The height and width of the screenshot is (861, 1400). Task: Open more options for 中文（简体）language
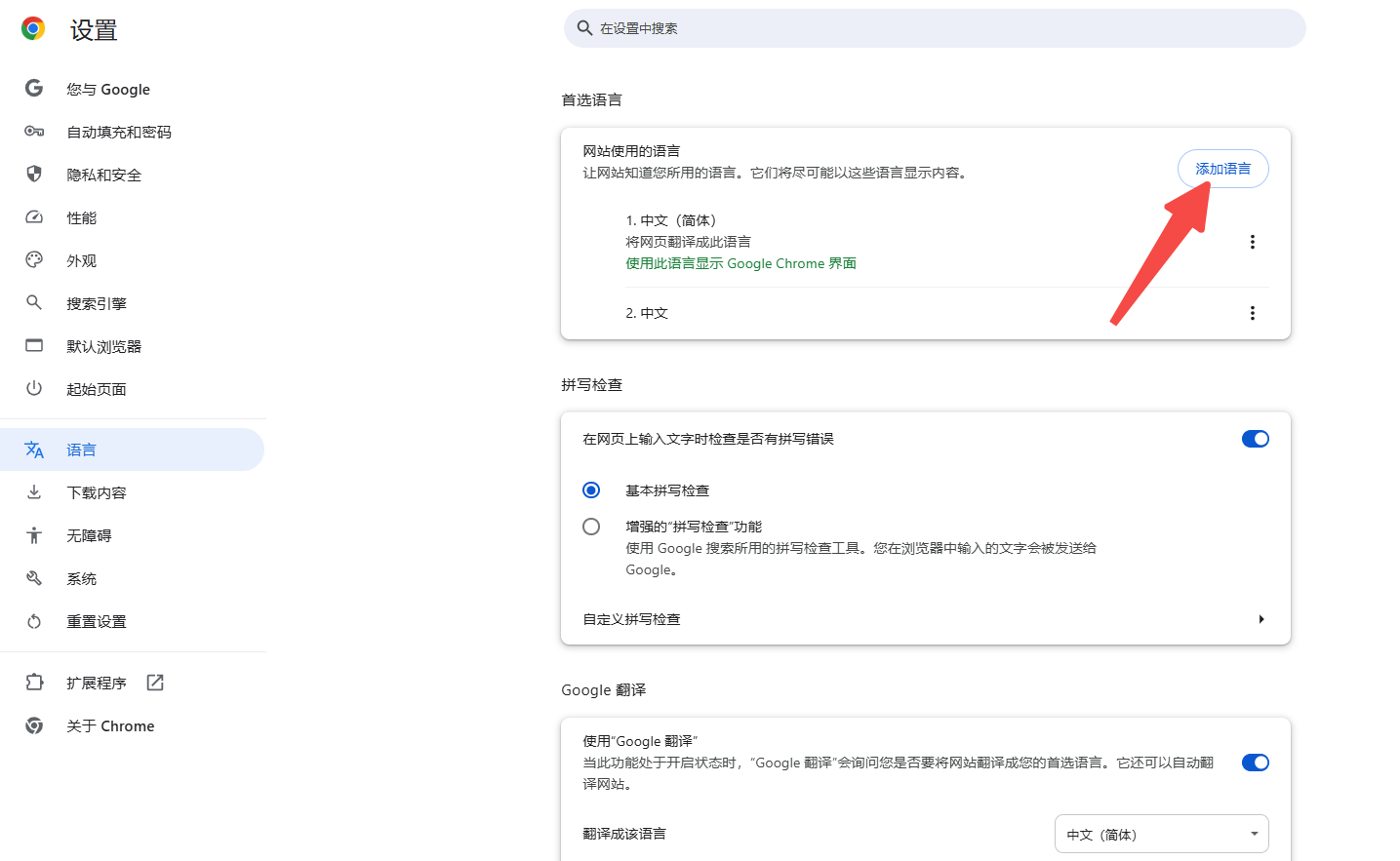tap(1253, 242)
